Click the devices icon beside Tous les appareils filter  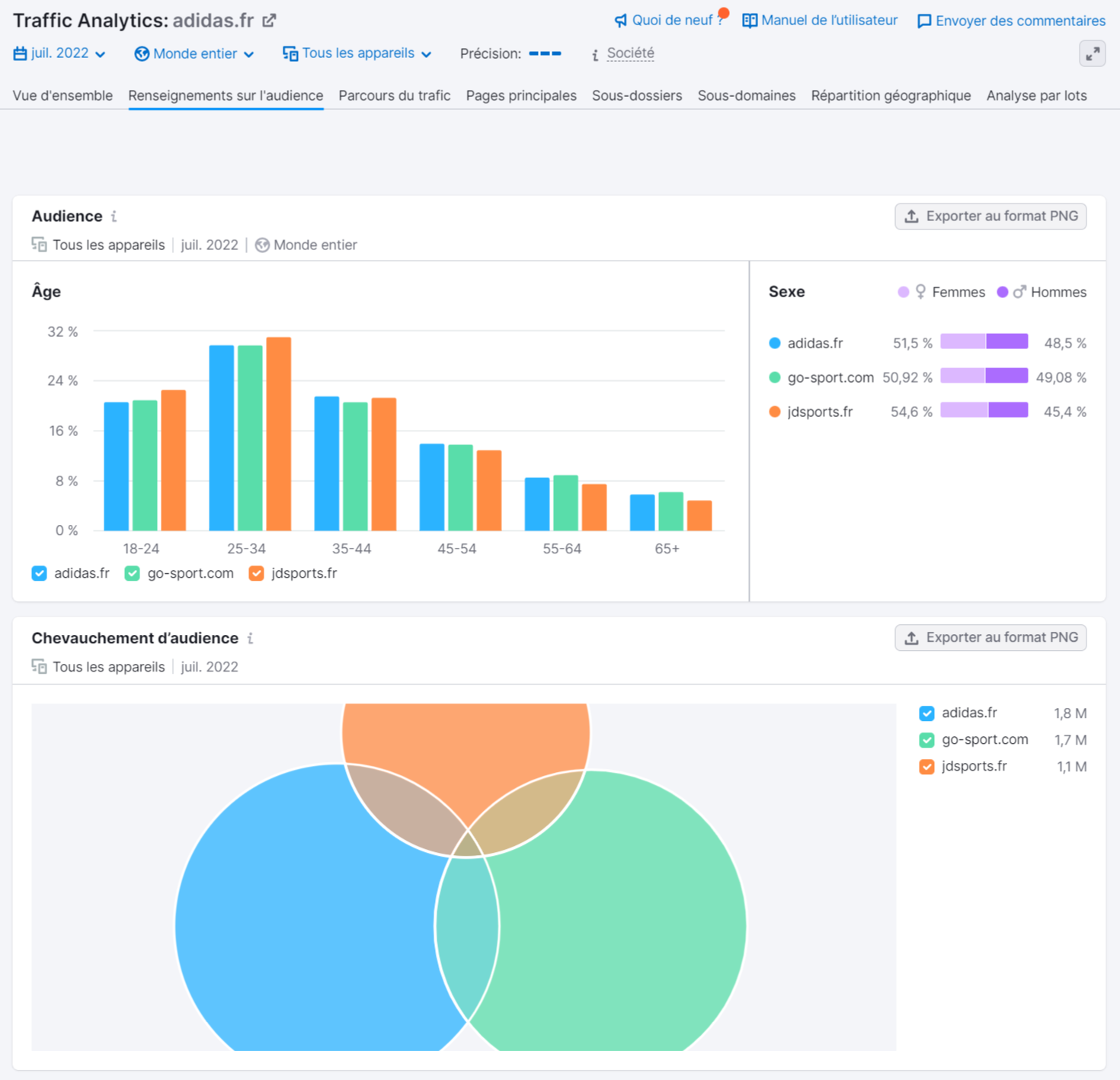[x=290, y=53]
